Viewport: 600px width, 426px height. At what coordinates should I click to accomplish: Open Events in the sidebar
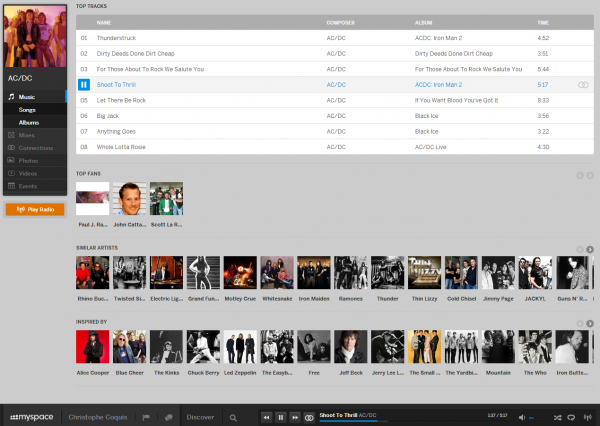[35, 186]
